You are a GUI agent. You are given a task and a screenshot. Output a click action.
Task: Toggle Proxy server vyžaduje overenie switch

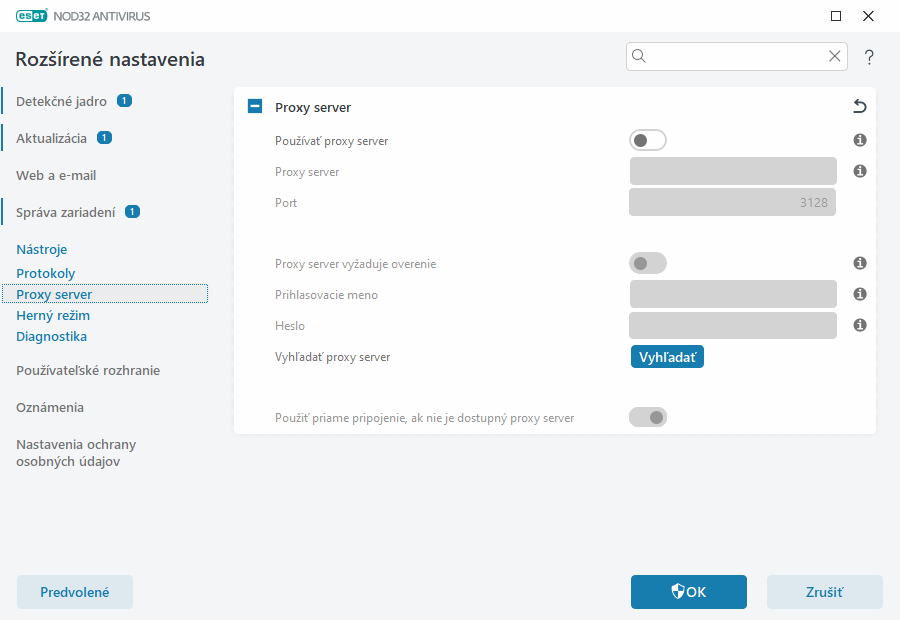coord(648,264)
